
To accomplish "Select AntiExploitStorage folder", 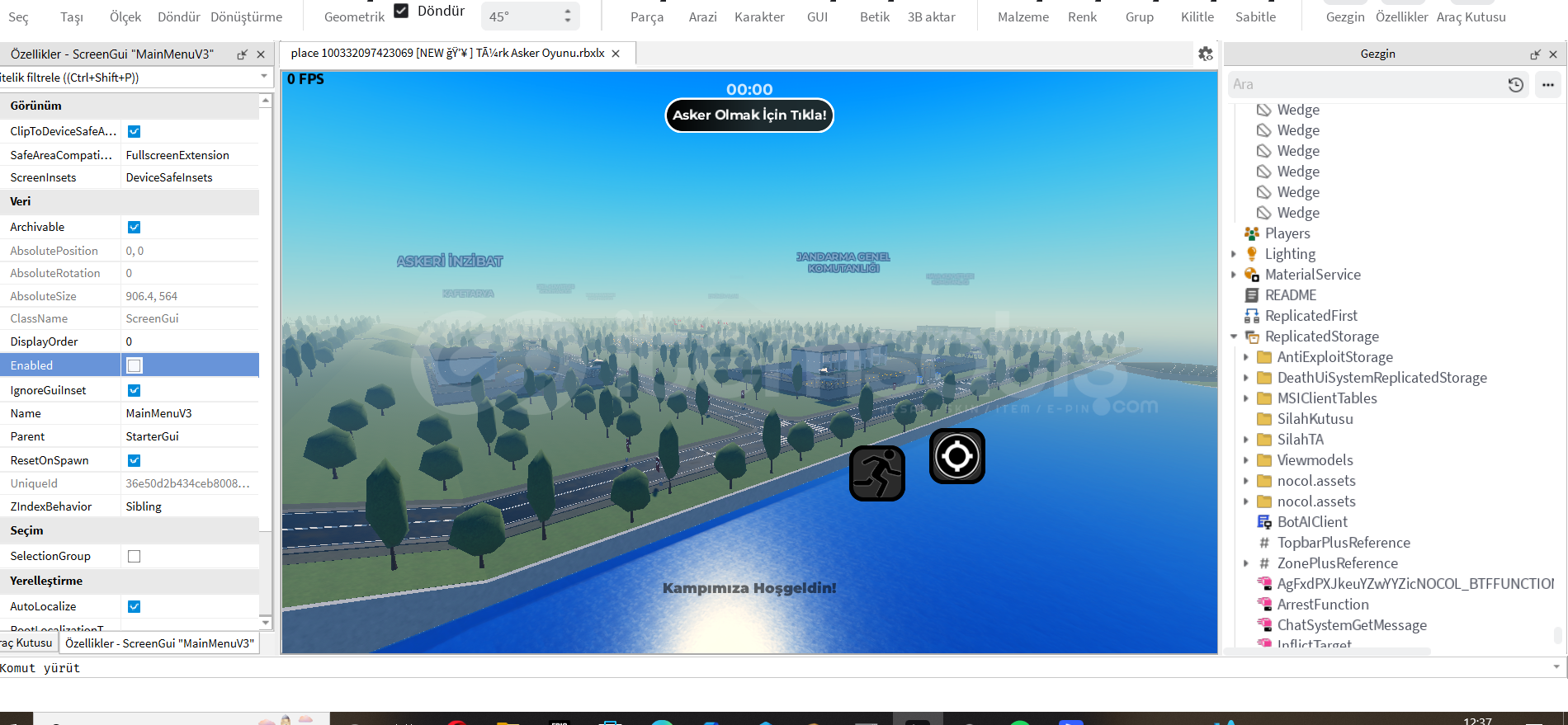I will pos(1334,357).
